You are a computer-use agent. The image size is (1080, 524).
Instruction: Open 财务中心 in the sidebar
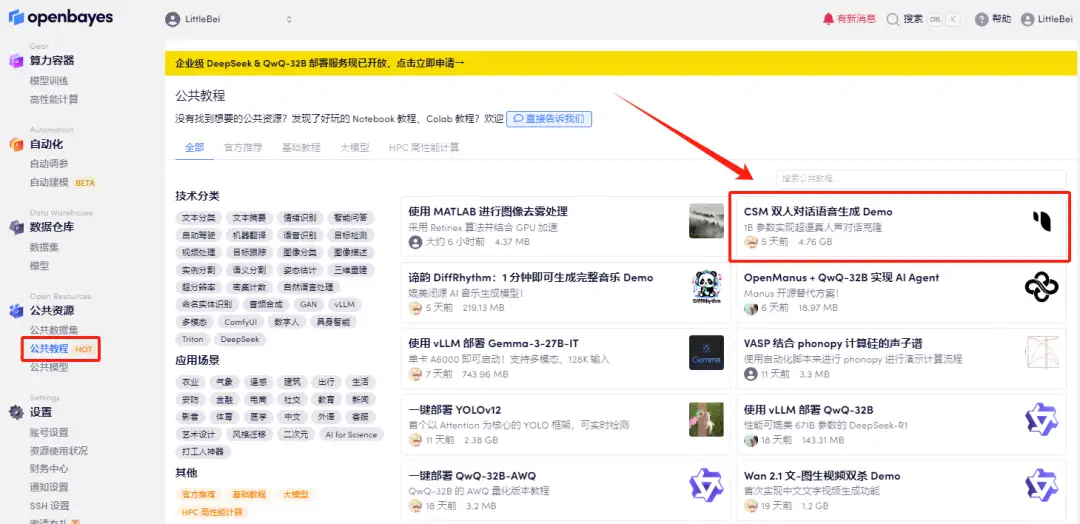coord(49,469)
